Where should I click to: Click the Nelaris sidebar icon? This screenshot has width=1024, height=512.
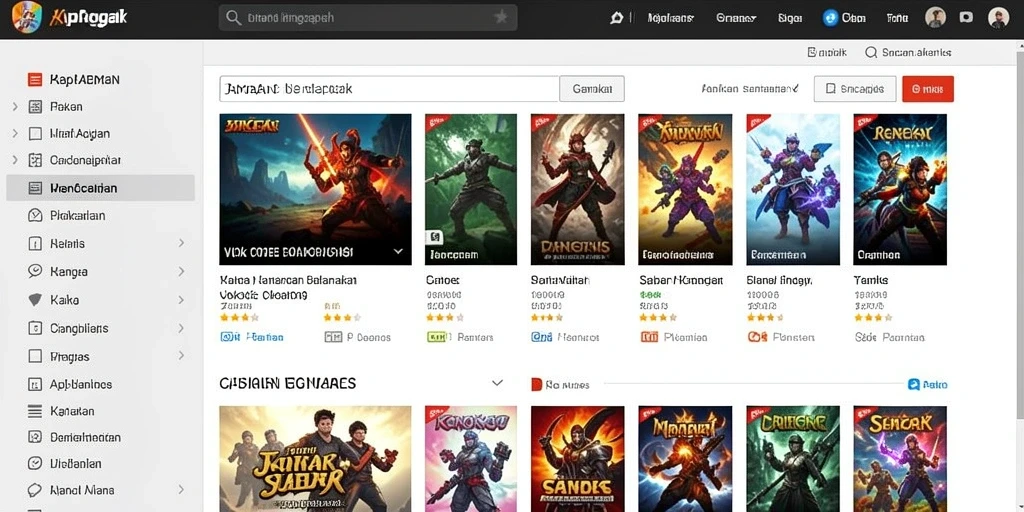pos(35,244)
